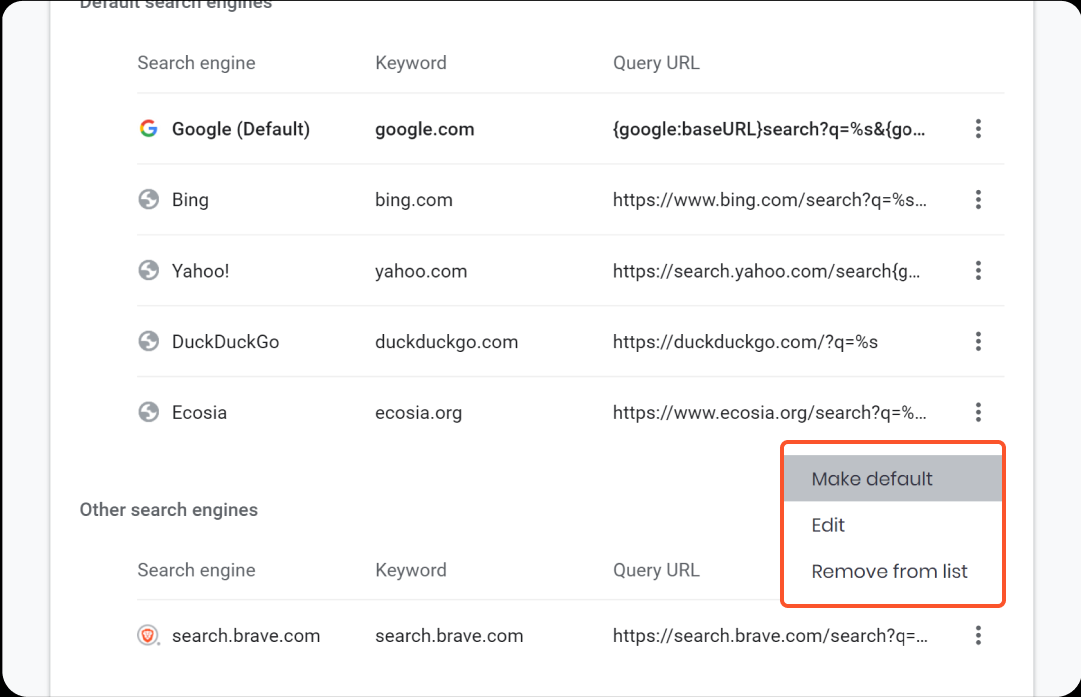Image resolution: width=1081 pixels, height=697 pixels.
Task: Click the duckduckgo.com keyword
Action: click(x=447, y=343)
